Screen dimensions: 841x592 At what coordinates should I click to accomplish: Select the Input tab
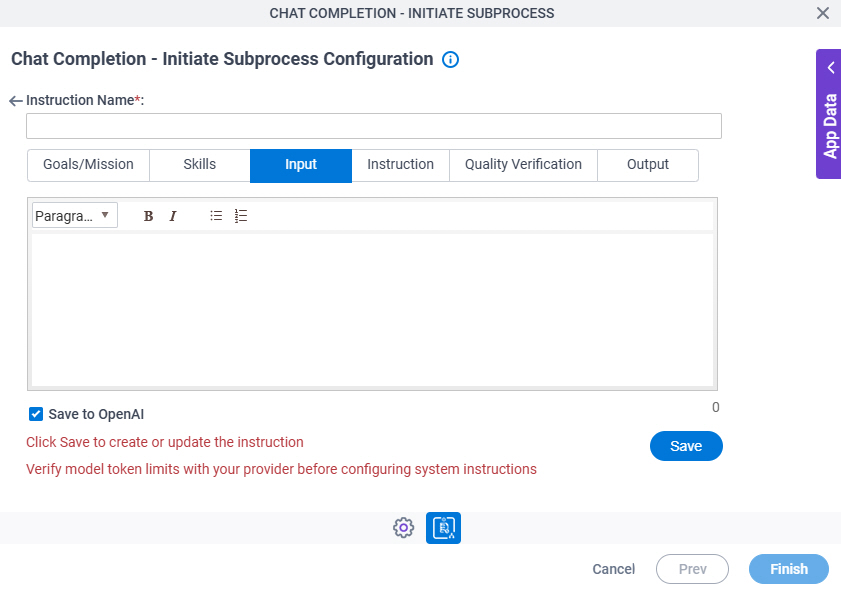301,166
